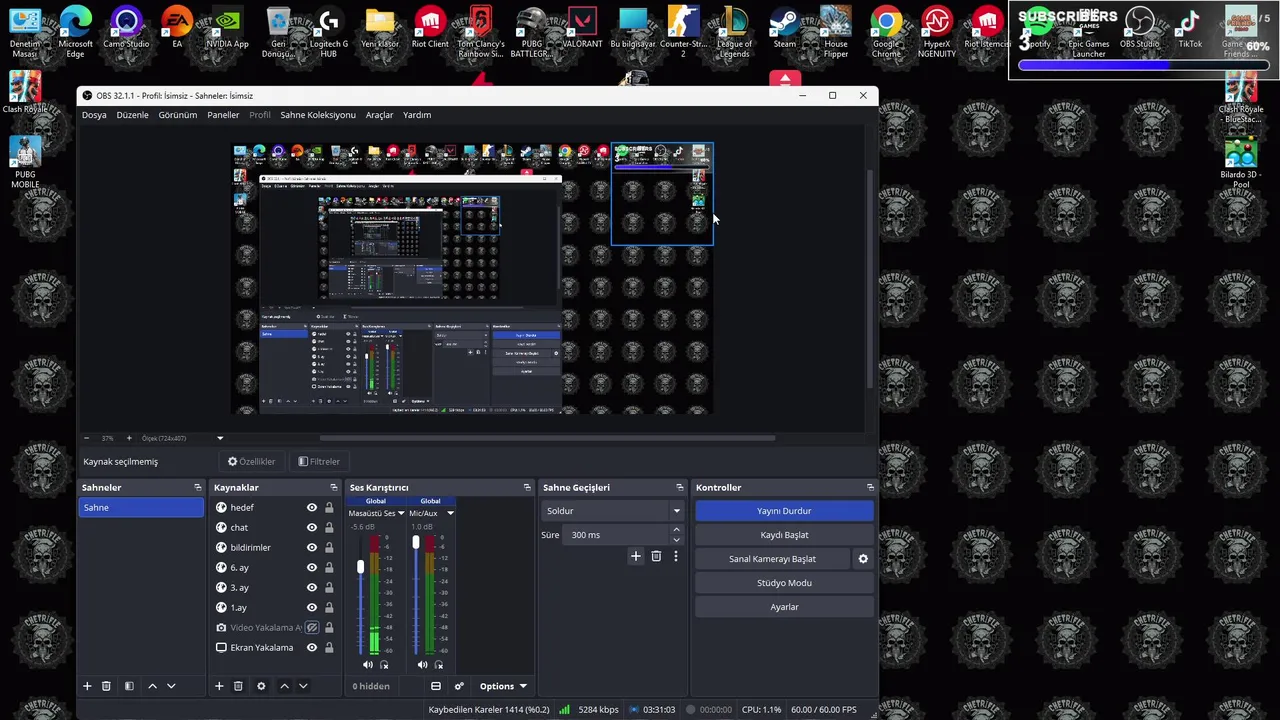Toggle monitoring icon for Mic/Aux channel
The height and width of the screenshot is (720, 1280).
pos(439,665)
